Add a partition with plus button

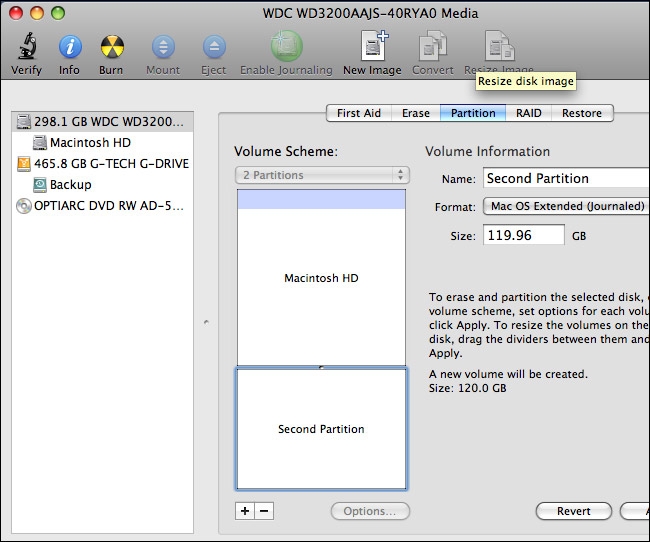pyautogui.click(x=245, y=511)
